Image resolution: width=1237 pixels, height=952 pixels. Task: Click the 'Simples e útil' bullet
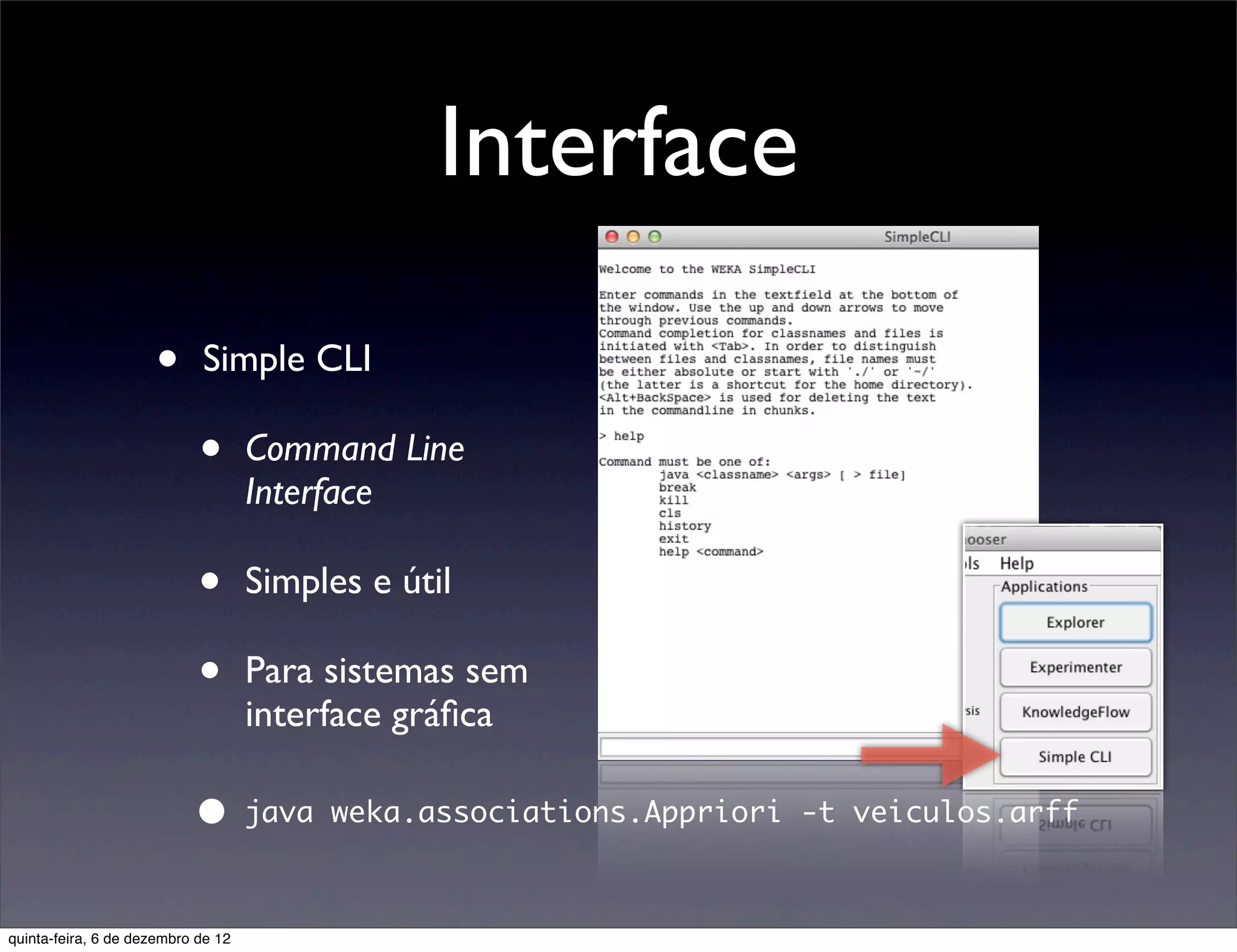point(348,582)
